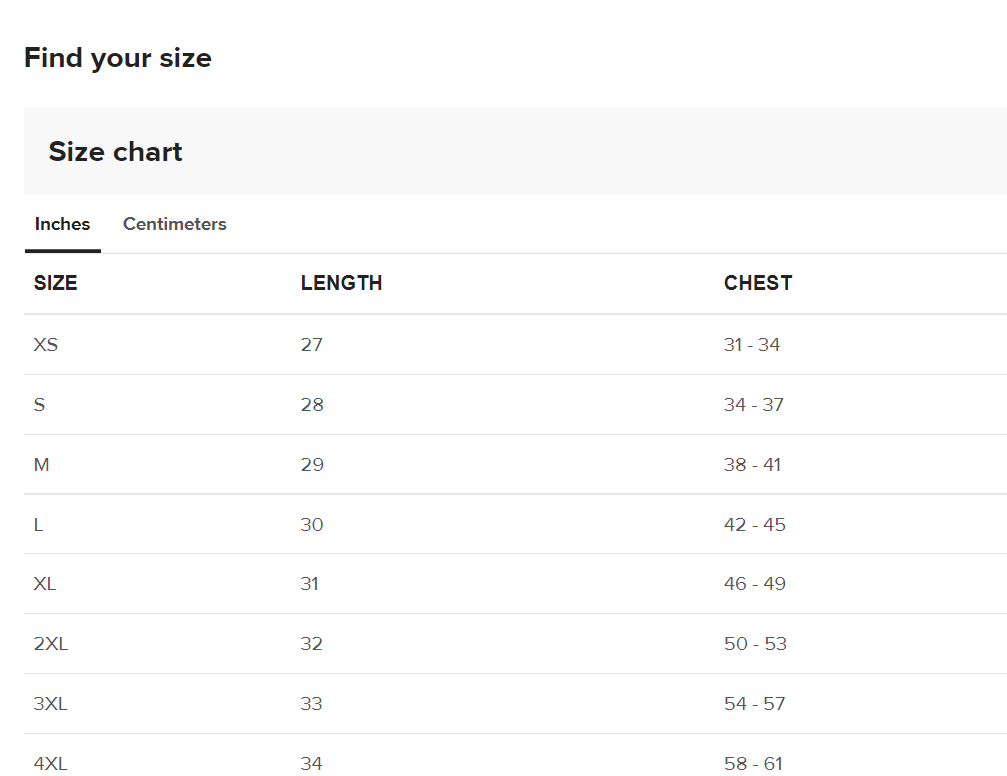Select the XL size row label

click(x=45, y=584)
